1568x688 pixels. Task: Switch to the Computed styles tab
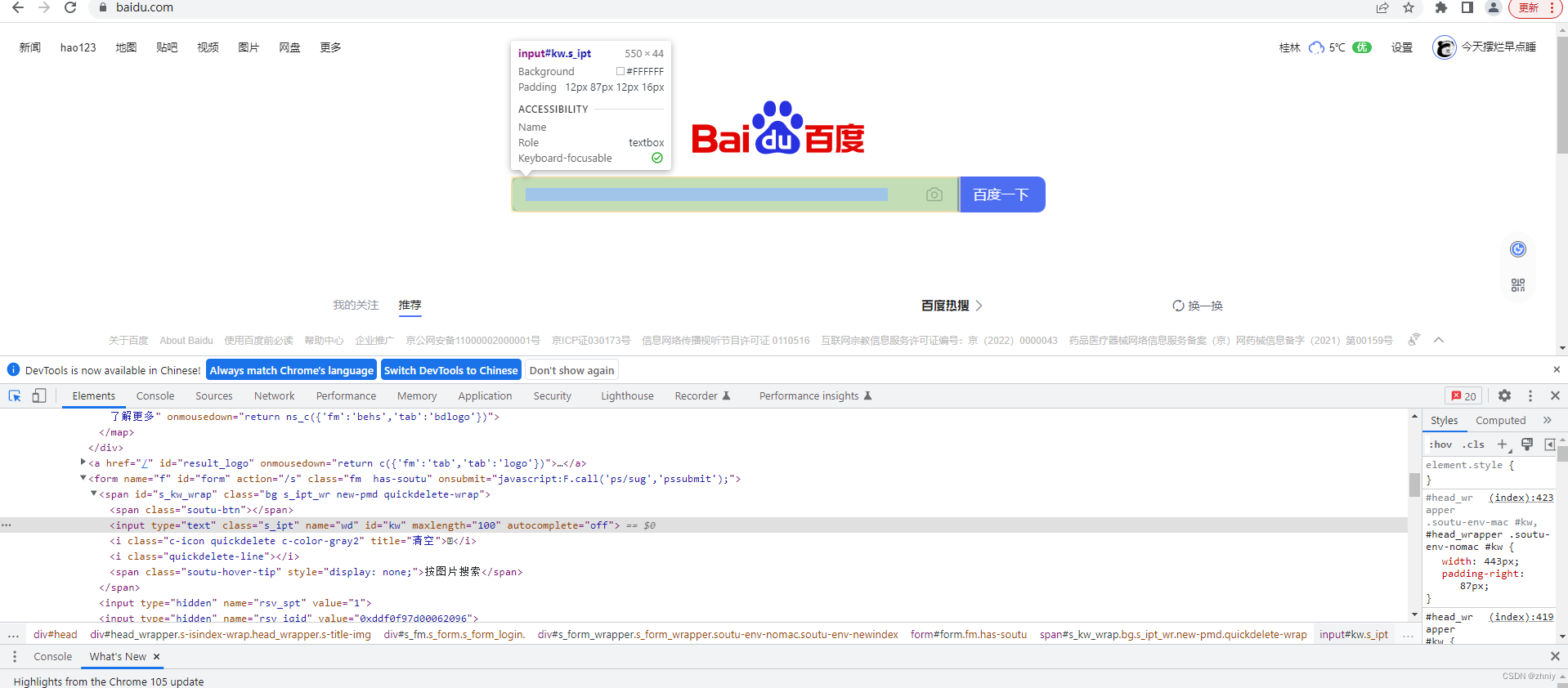click(1500, 420)
